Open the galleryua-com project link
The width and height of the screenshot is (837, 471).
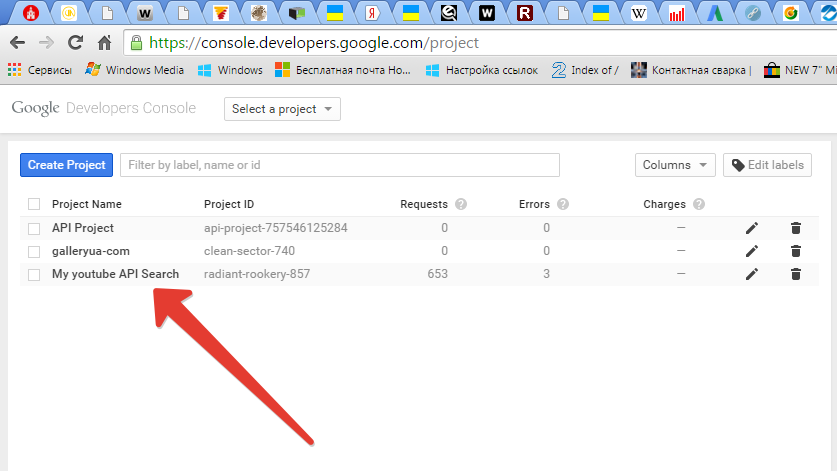[91, 251]
